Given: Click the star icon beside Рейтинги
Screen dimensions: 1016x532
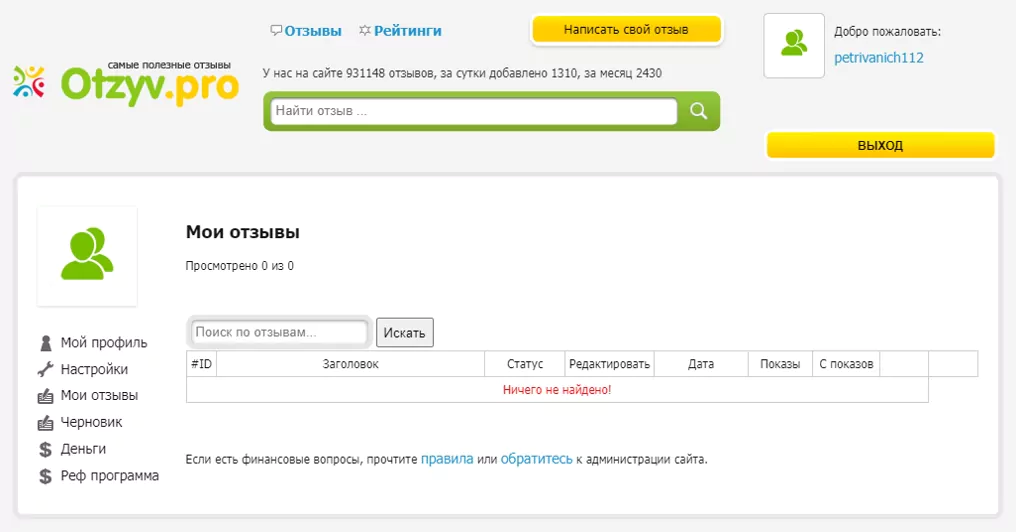Looking at the screenshot, I should click(365, 30).
